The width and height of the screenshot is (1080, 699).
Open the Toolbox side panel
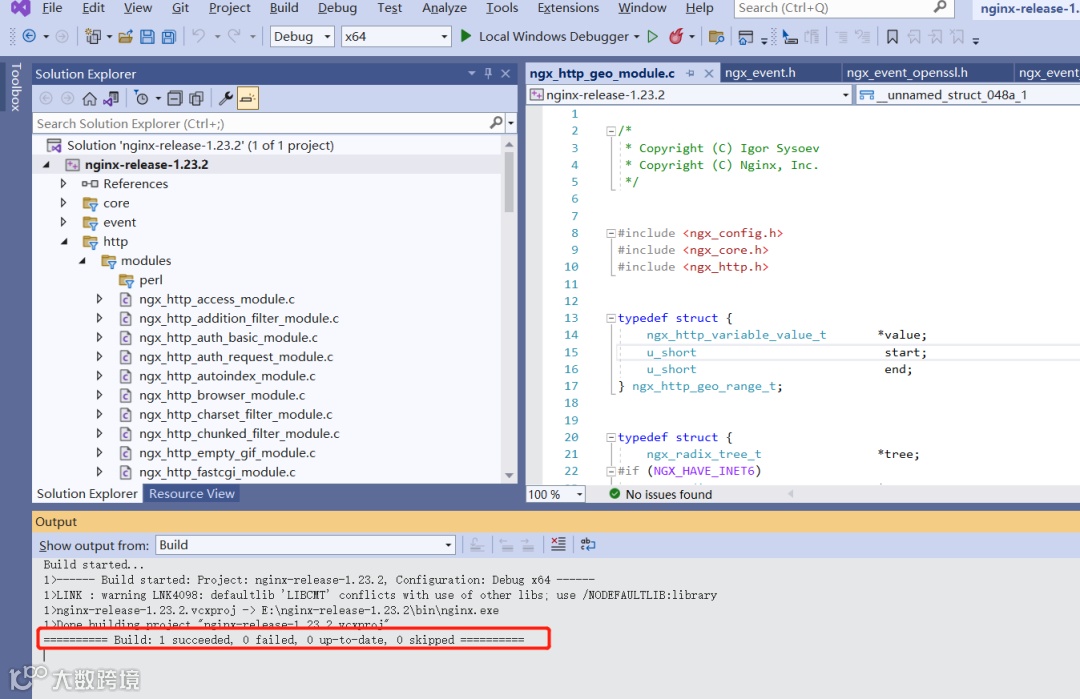(x=16, y=87)
